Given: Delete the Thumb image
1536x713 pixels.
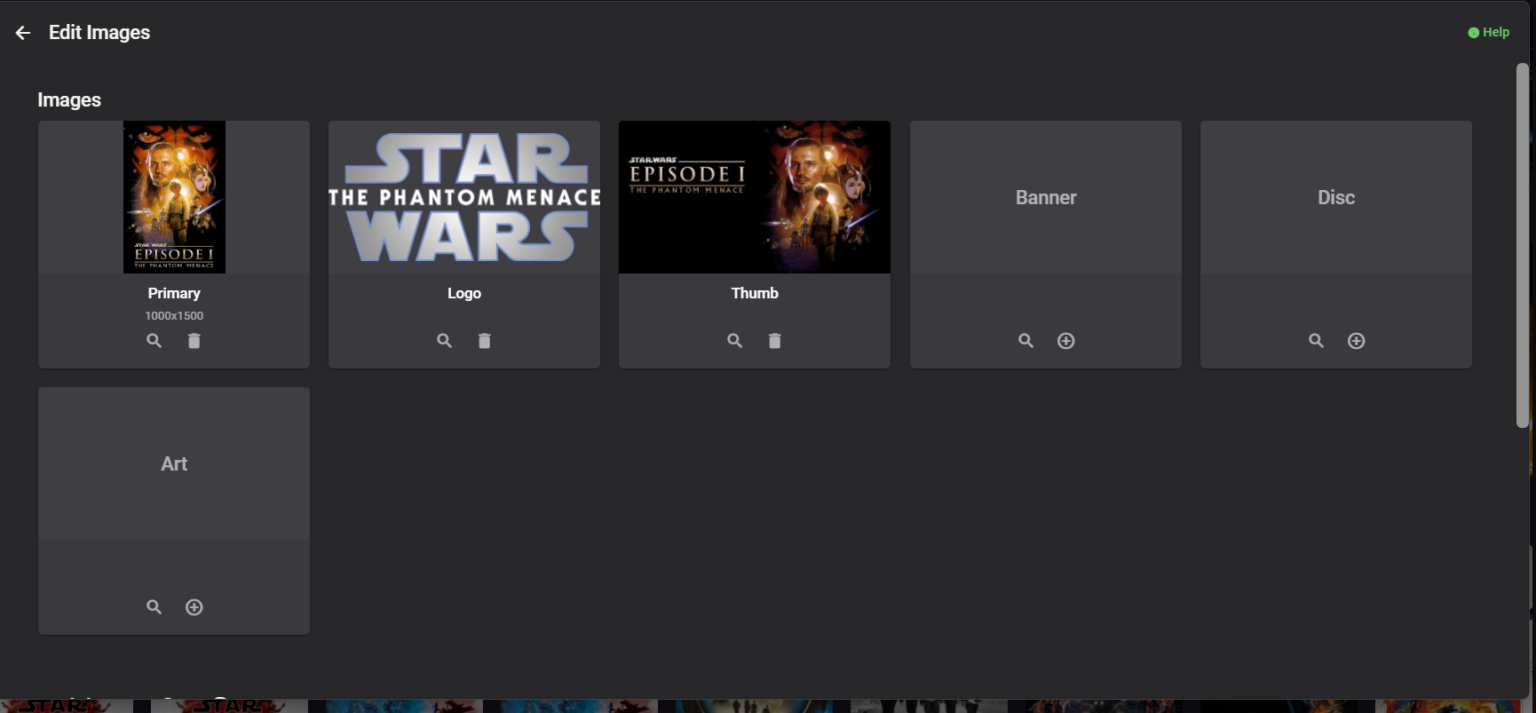Looking at the screenshot, I should point(774,340).
